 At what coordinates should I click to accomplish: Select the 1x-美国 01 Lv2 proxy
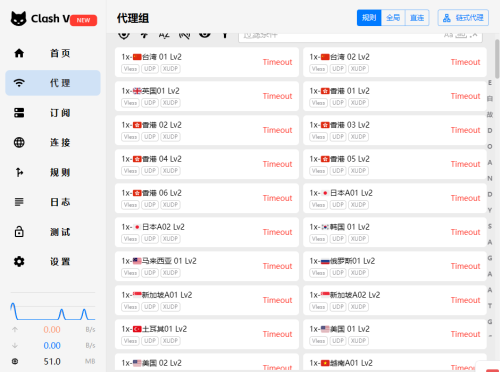click(x=395, y=334)
